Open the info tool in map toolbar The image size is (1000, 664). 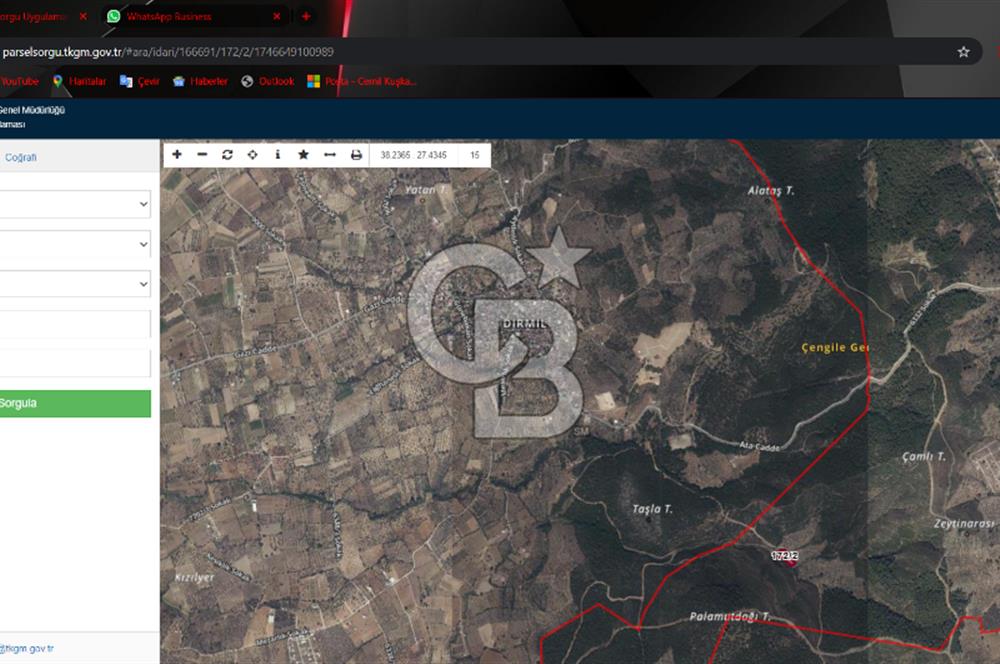point(277,154)
